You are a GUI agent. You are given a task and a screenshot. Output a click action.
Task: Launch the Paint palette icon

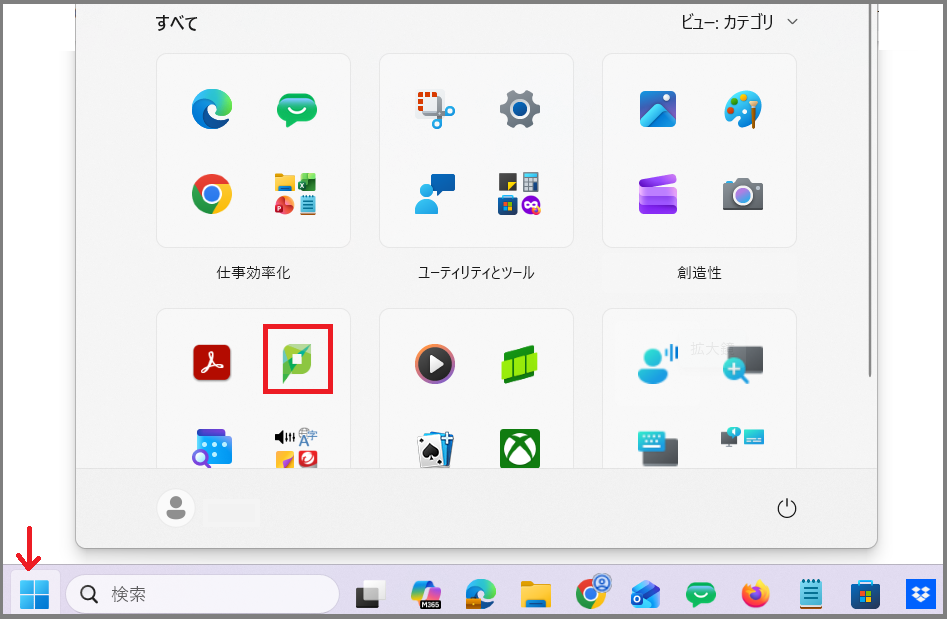(743, 109)
